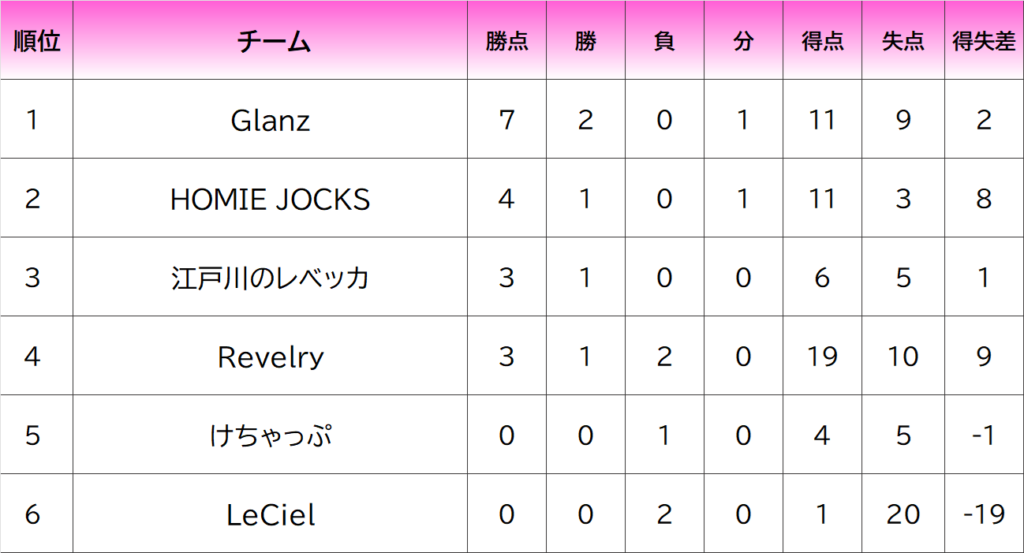Viewport: 1024px width, 553px height.
Task: Click the 順位 column header
Action: coord(37,40)
